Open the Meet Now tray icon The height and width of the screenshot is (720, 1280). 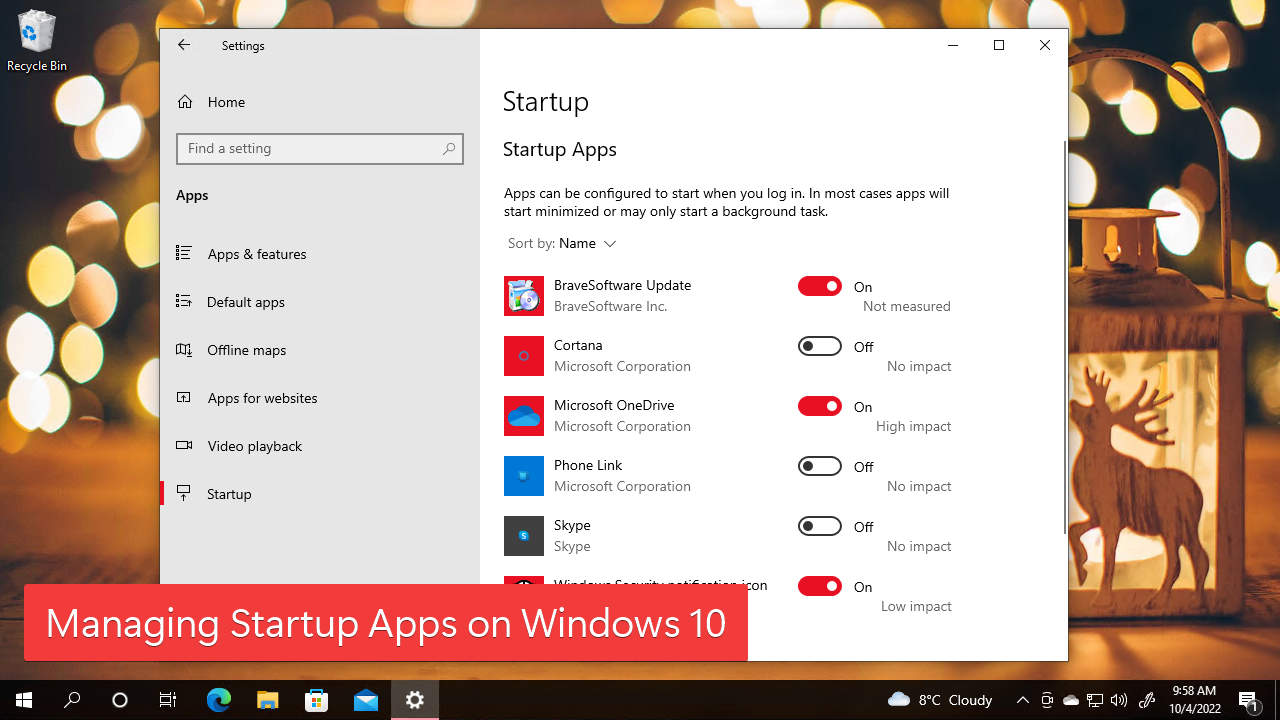coord(1047,700)
